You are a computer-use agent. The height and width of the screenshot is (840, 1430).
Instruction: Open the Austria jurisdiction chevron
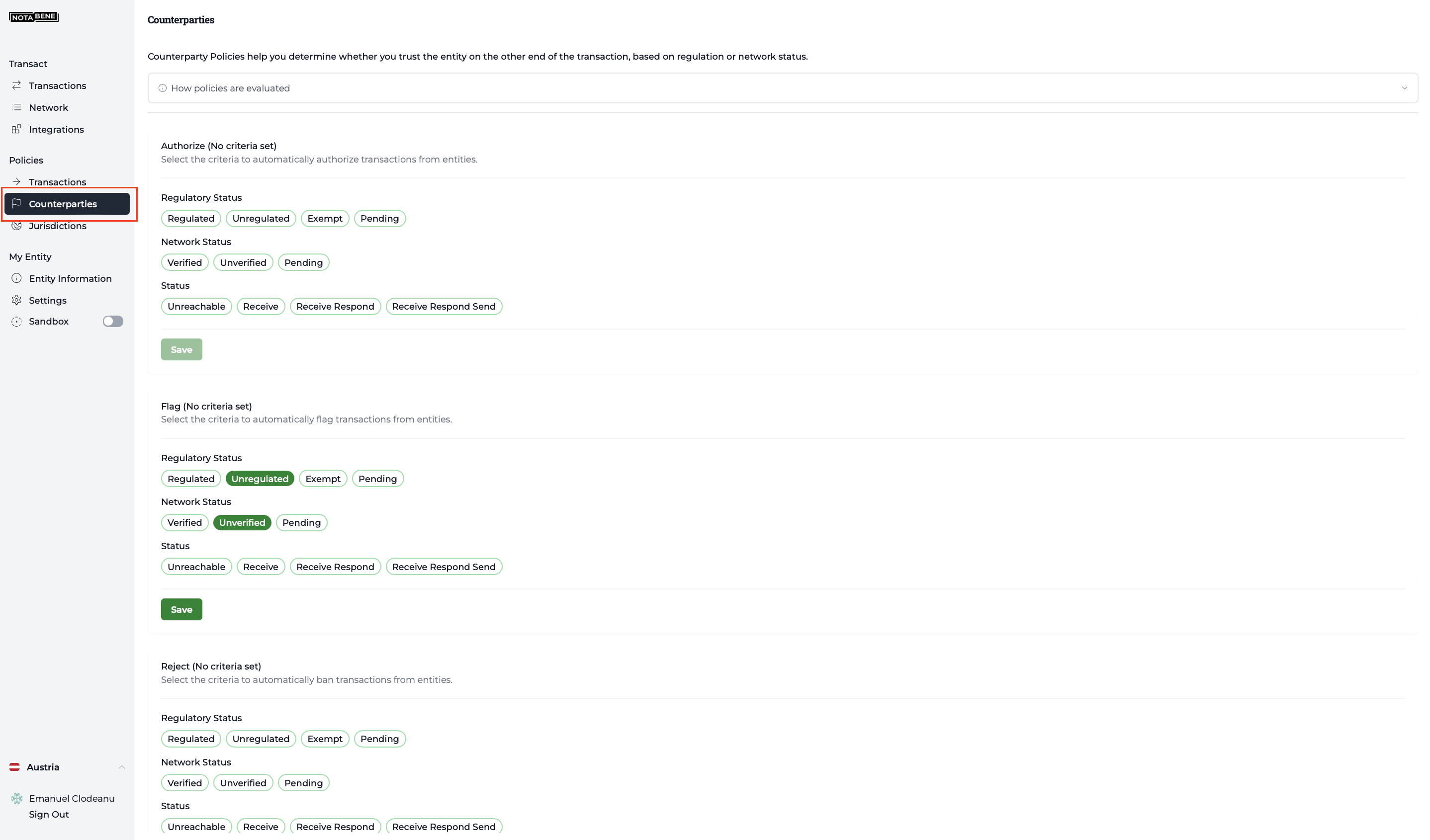pos(121,767)
